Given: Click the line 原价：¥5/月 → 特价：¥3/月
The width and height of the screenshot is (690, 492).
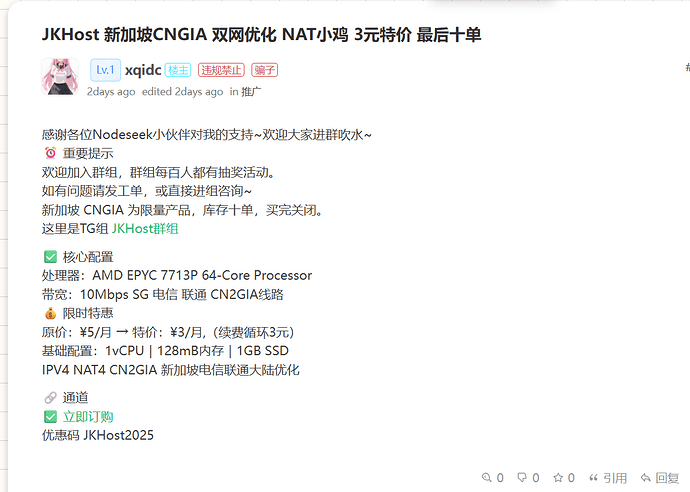Looking at the screenshot, I should click(168, 332).
